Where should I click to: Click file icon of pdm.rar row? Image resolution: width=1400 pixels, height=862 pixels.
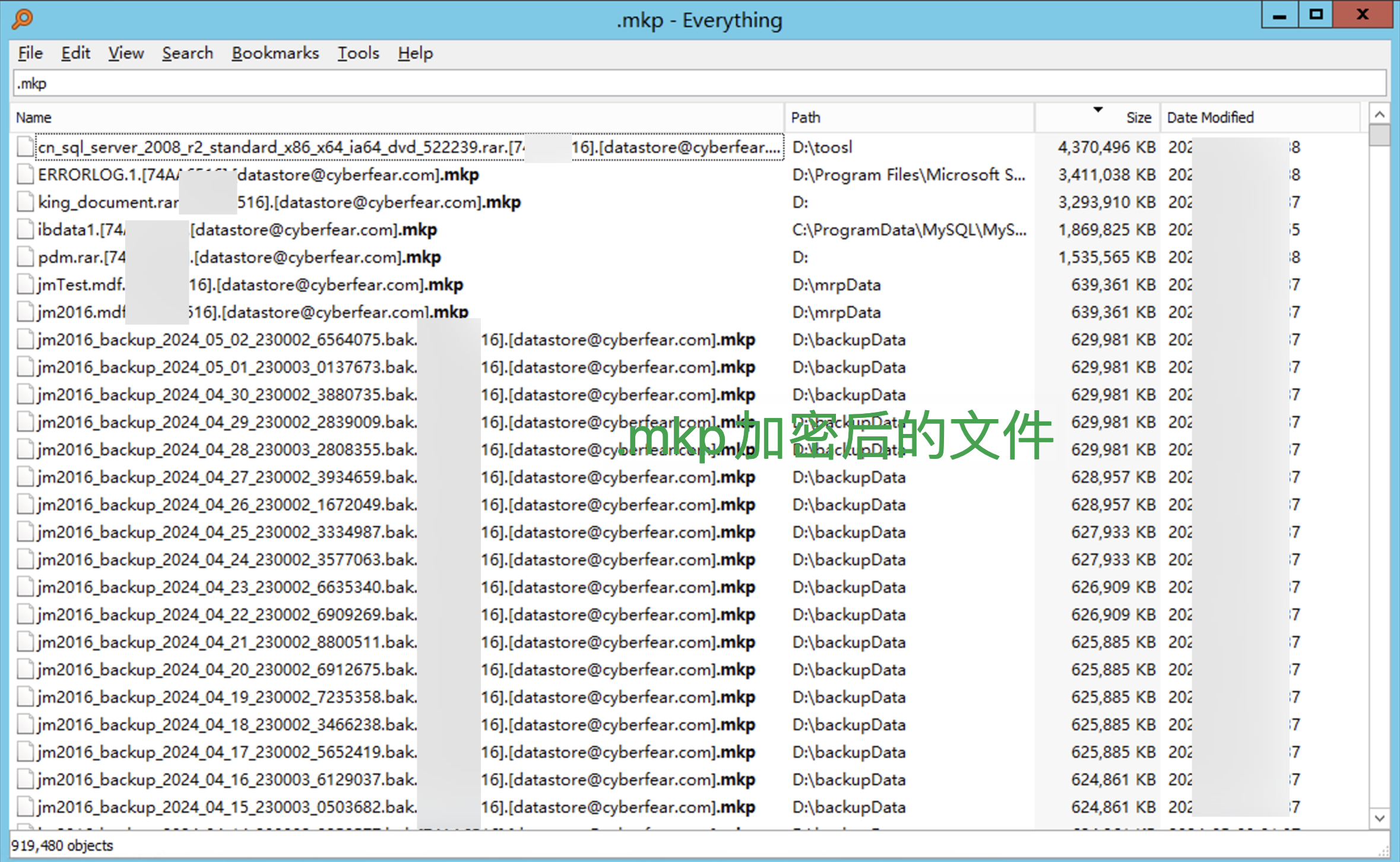click(x=25, y=257)
